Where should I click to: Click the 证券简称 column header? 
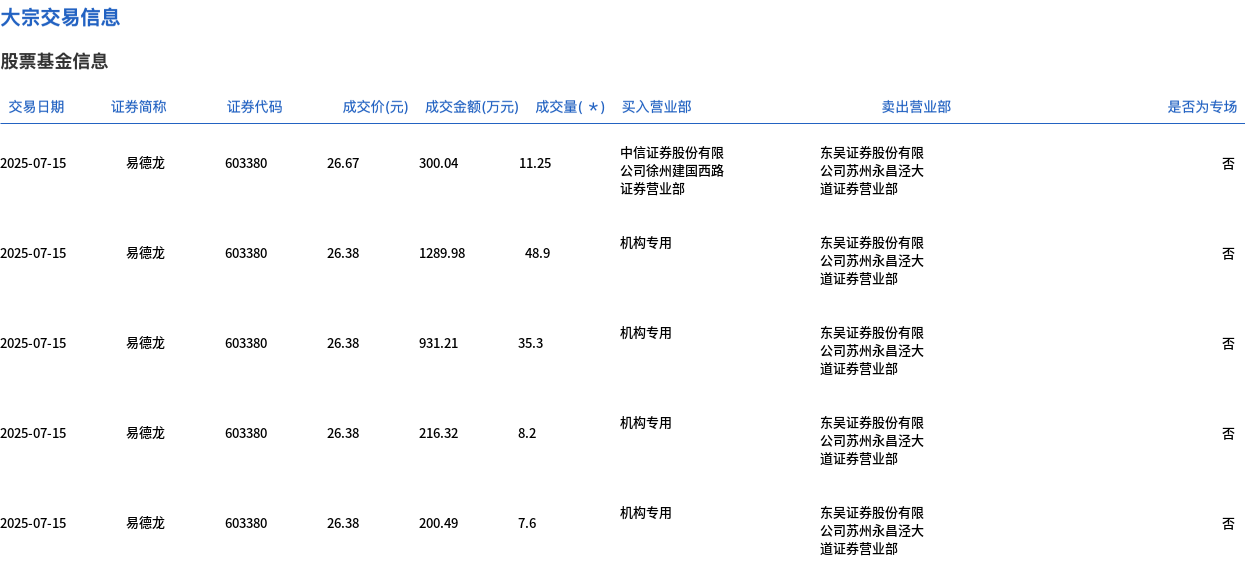click(138, 107)
